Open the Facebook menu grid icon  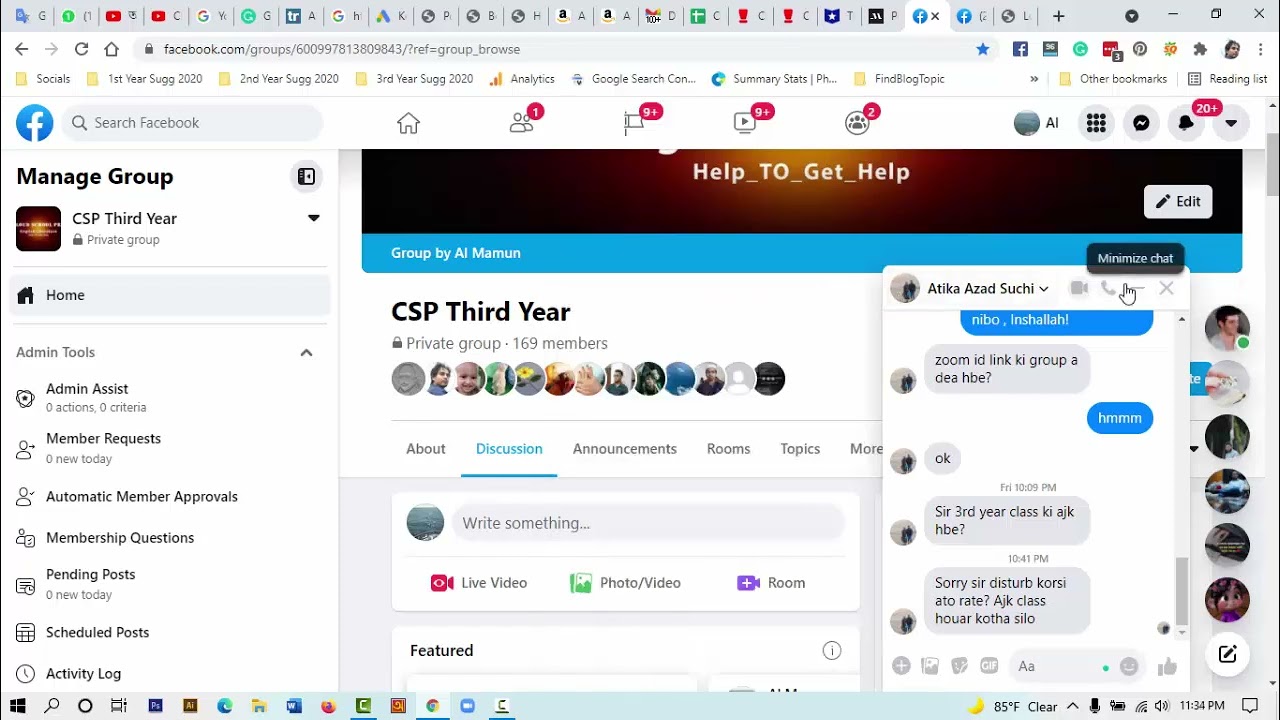[x=1096, y=123]
